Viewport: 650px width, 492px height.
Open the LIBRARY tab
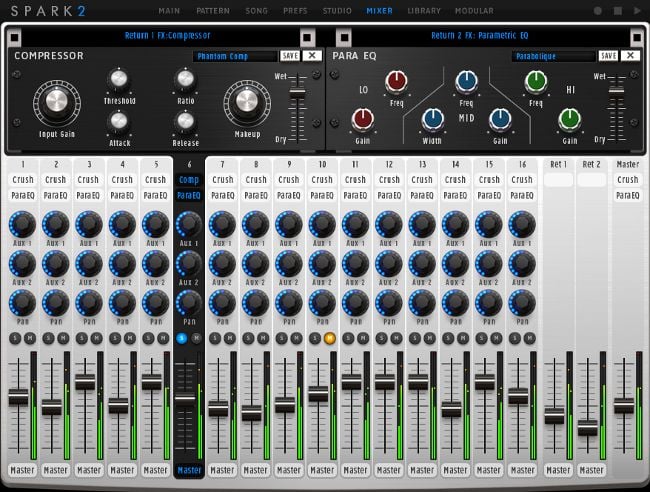pos(424,10)
